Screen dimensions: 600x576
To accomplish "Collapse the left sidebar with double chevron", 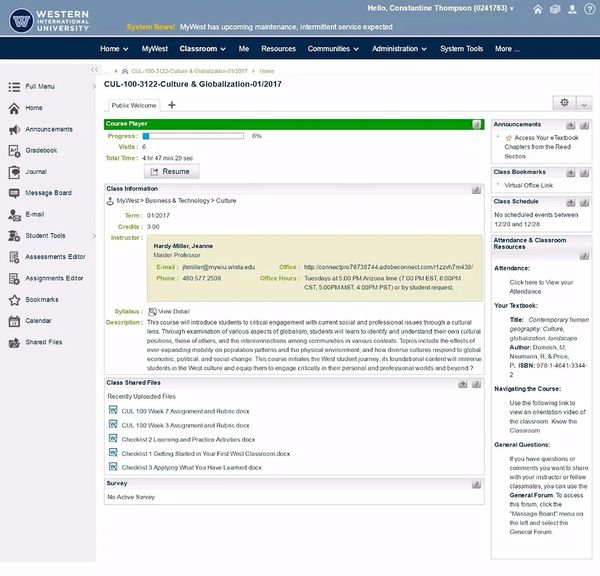I will [93, 70].
